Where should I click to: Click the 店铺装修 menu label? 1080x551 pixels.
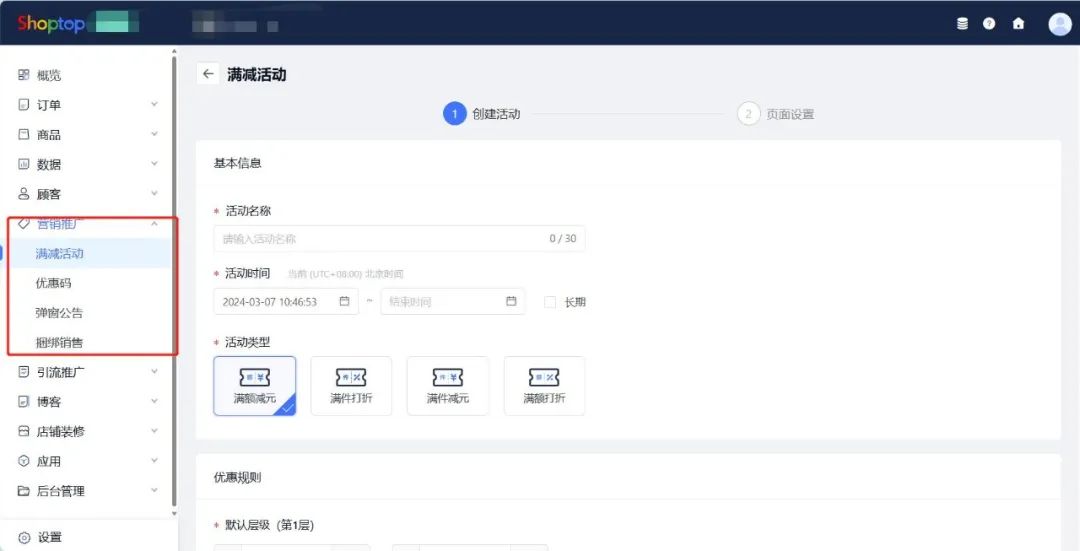point(61,432)
